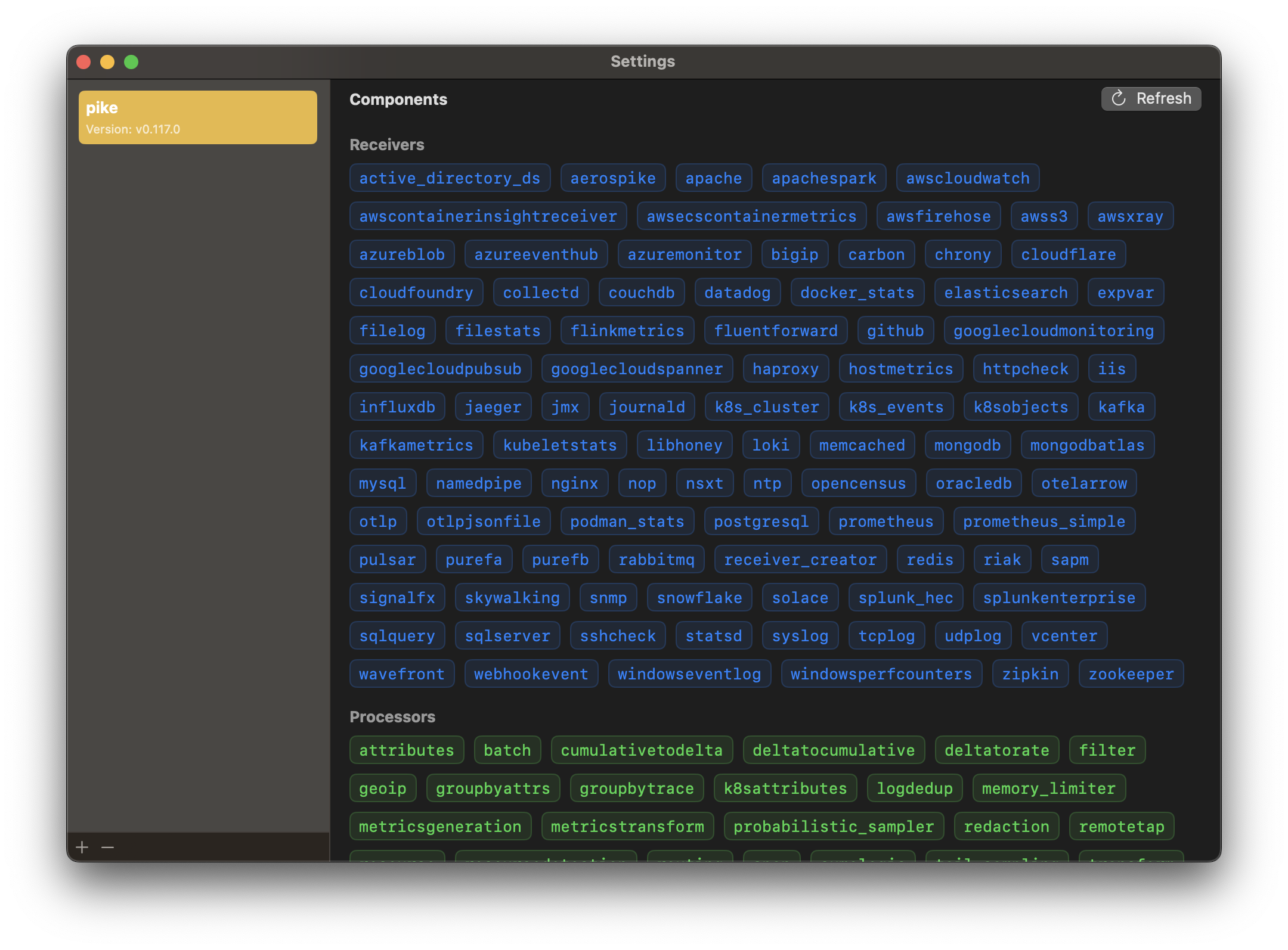Click the rabbitmq receiver tag
This screenshot has height=950, width=1288.
(657, 560)
